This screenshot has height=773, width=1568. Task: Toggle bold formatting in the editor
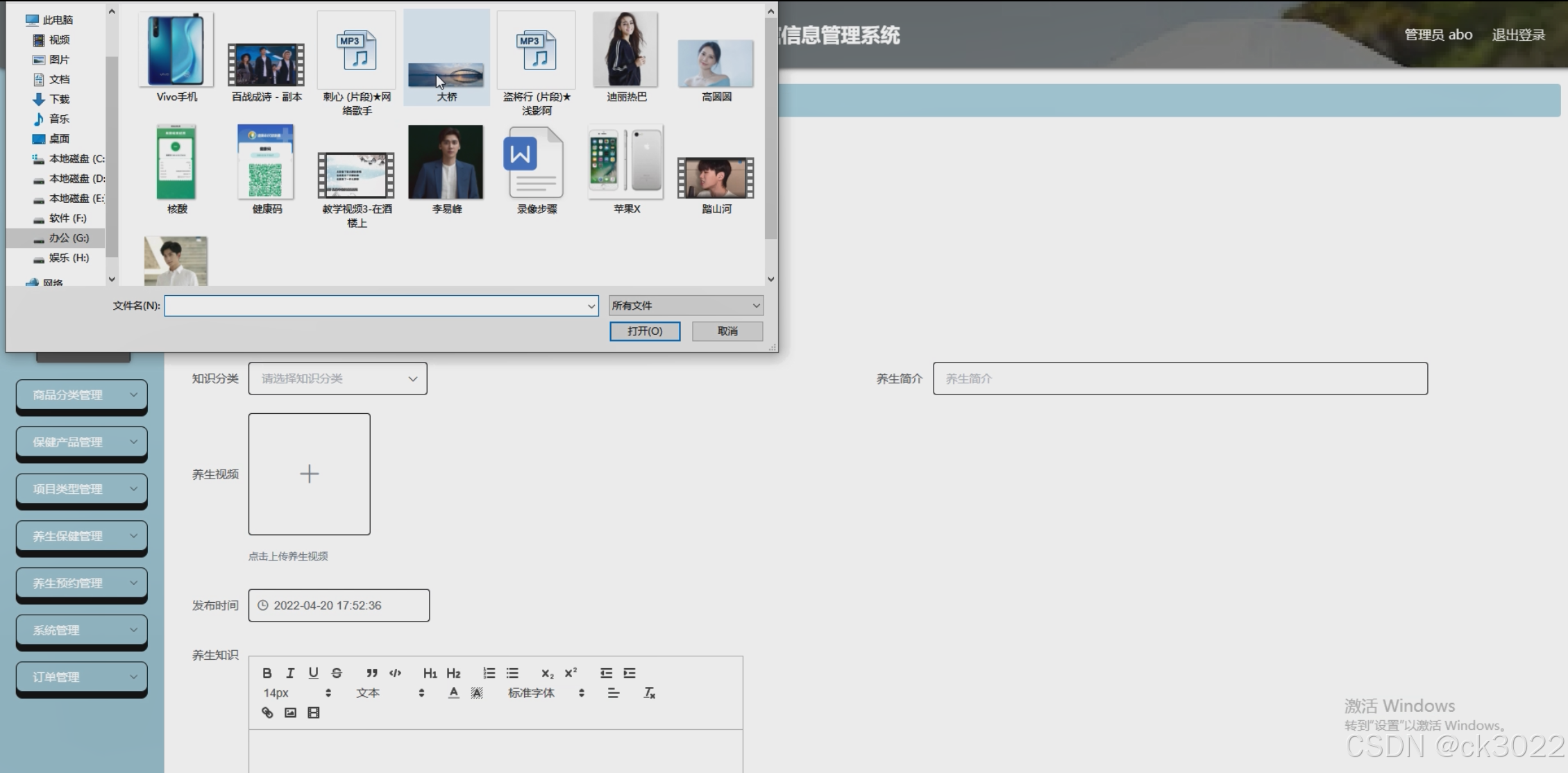point(267,673)
